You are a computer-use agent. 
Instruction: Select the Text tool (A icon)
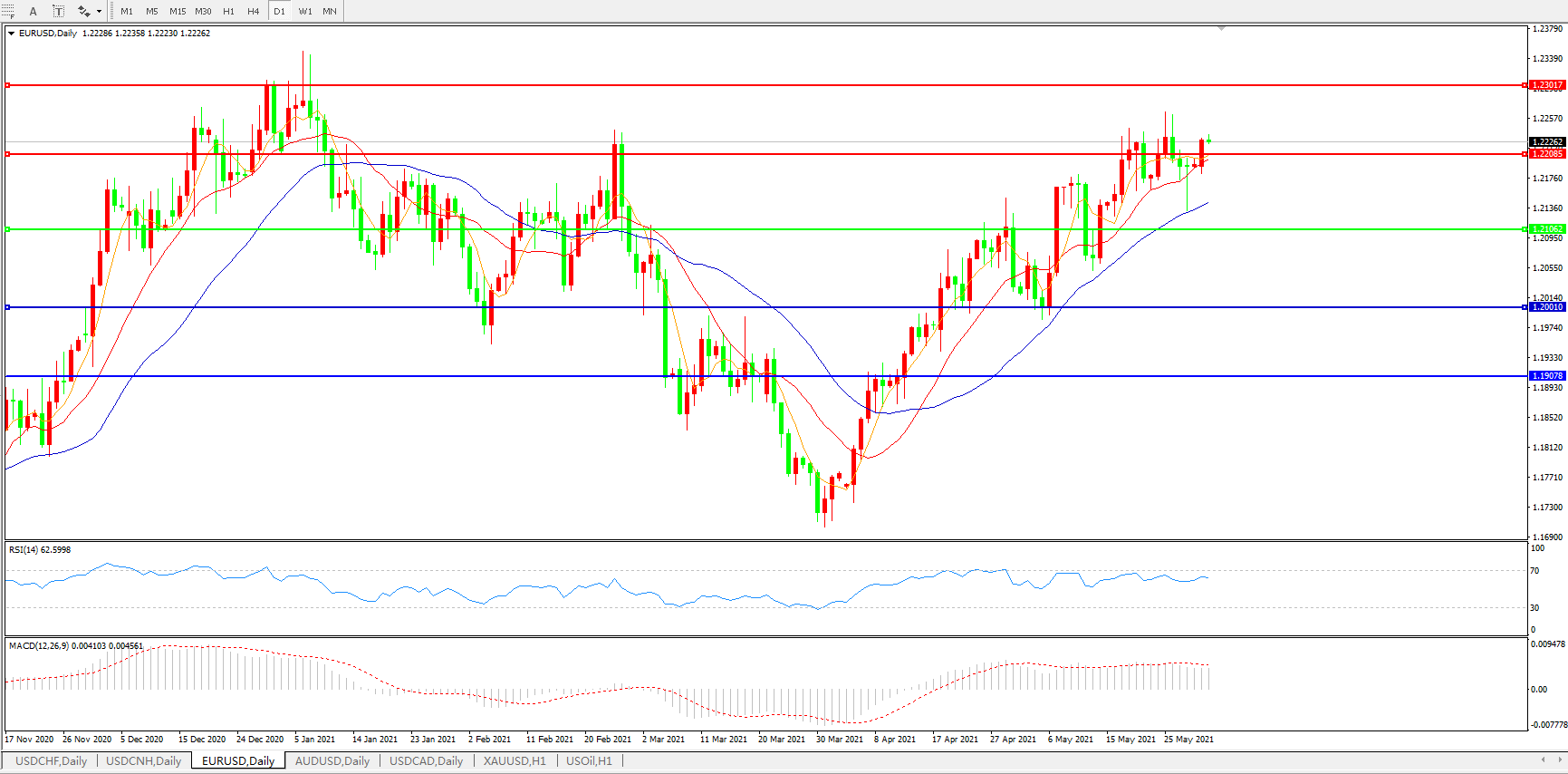point(34,11)
